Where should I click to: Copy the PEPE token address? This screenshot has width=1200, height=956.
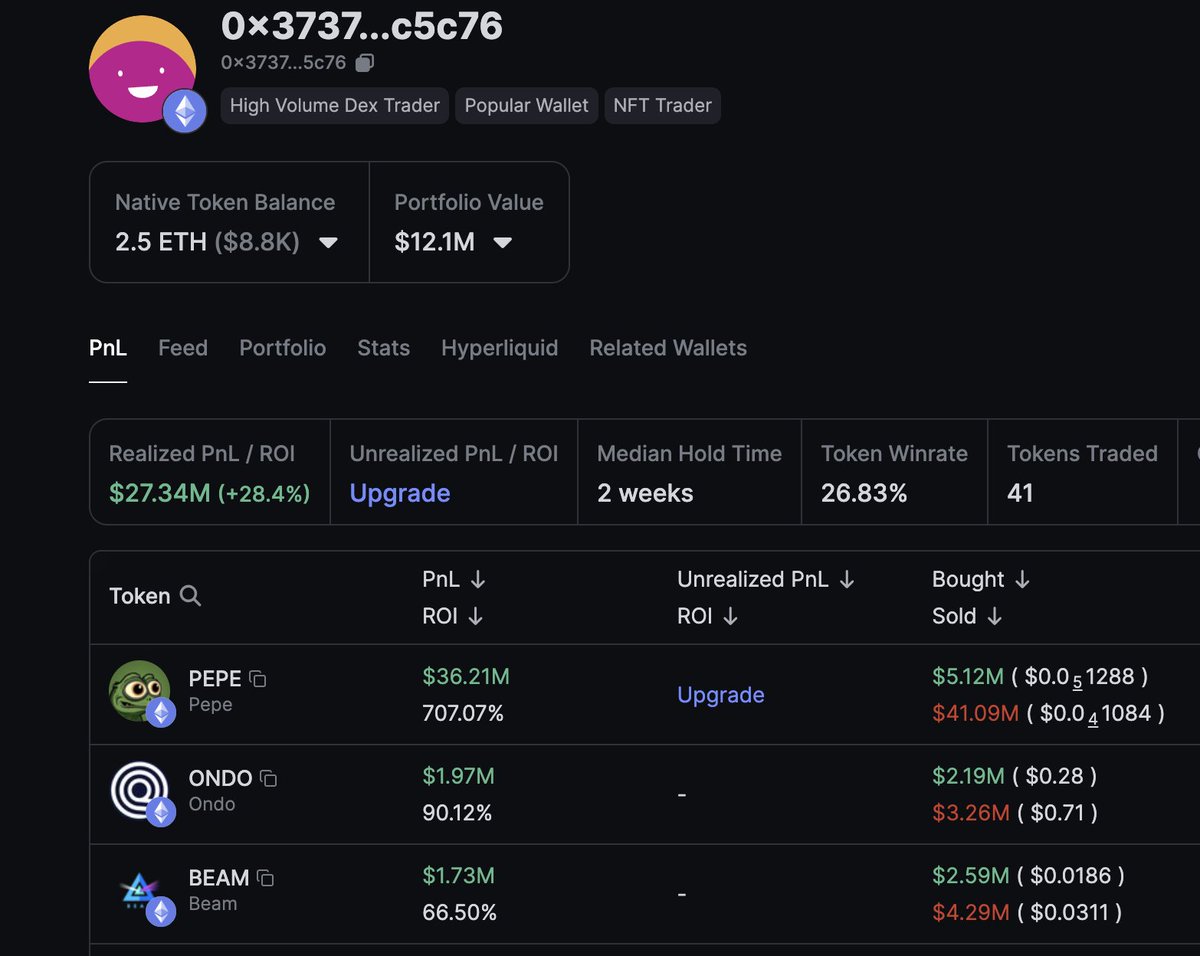tap(258, 679)
